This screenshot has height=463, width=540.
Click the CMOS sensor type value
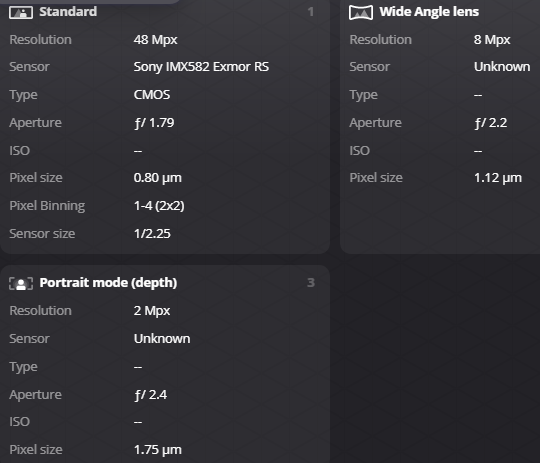pos(152,95)
